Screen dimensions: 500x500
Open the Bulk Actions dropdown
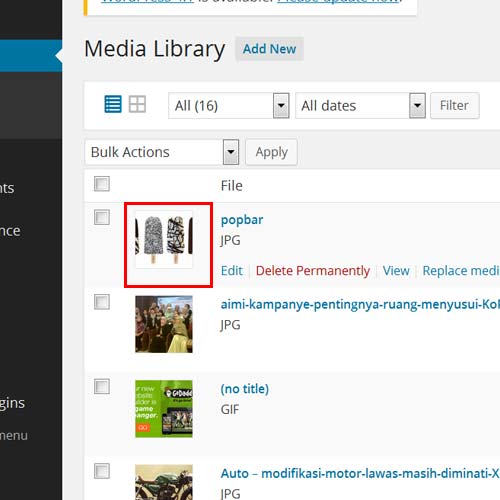click(x=162, y=152)
